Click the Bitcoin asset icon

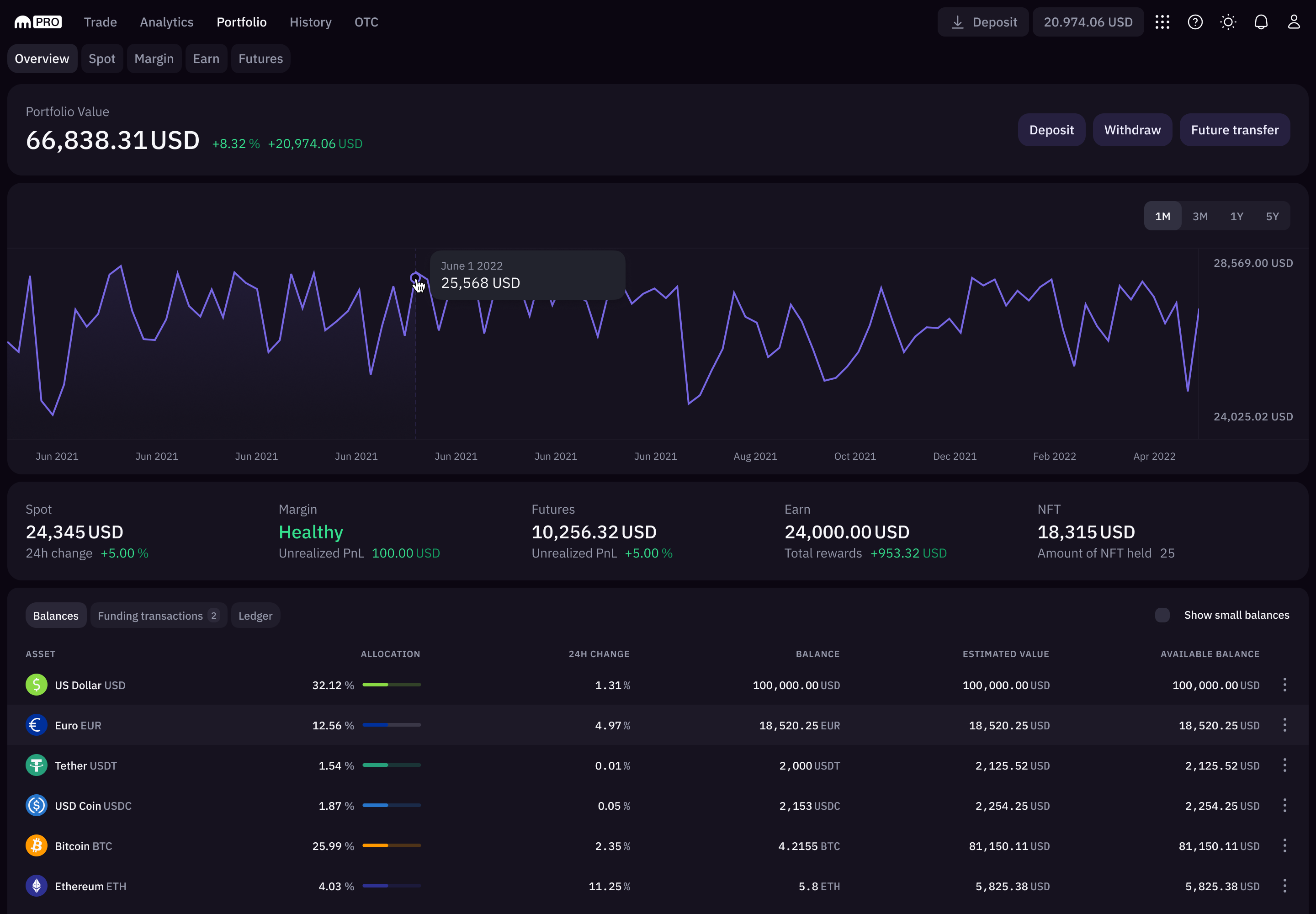tap(37, 845)
